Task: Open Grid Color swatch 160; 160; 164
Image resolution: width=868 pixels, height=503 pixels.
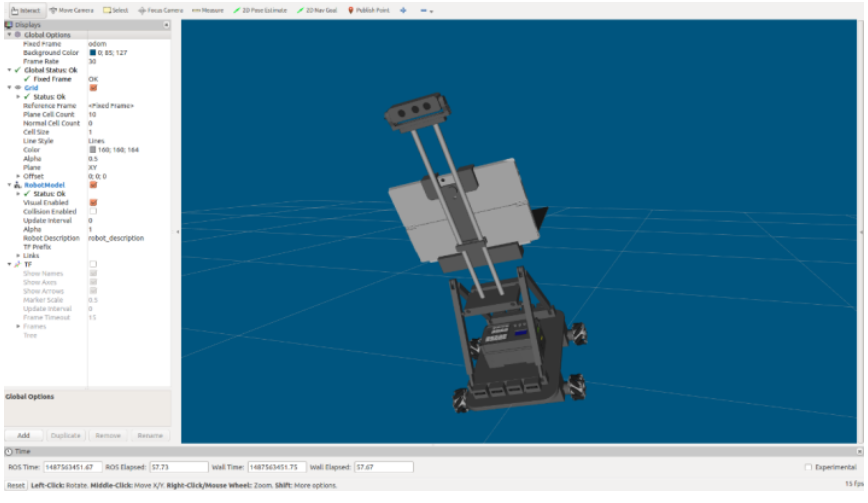Action: pyautogui.click(x=93, y=150)
